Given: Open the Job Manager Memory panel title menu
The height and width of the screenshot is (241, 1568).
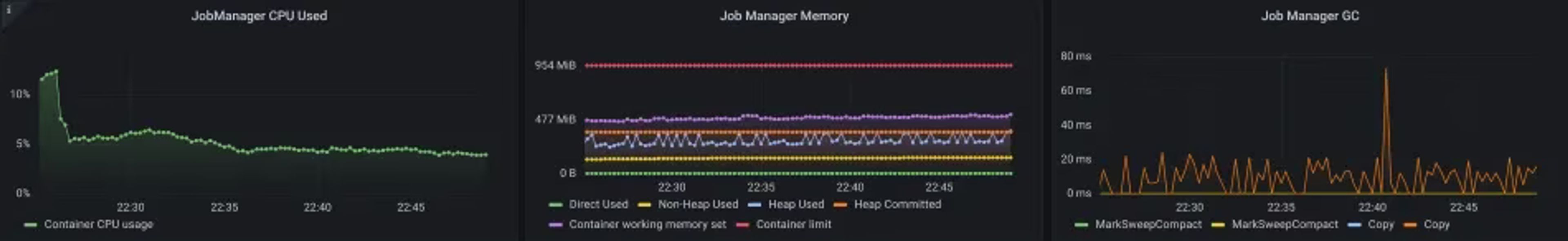Looking at the screenshot, I should (x=784, y=16).
